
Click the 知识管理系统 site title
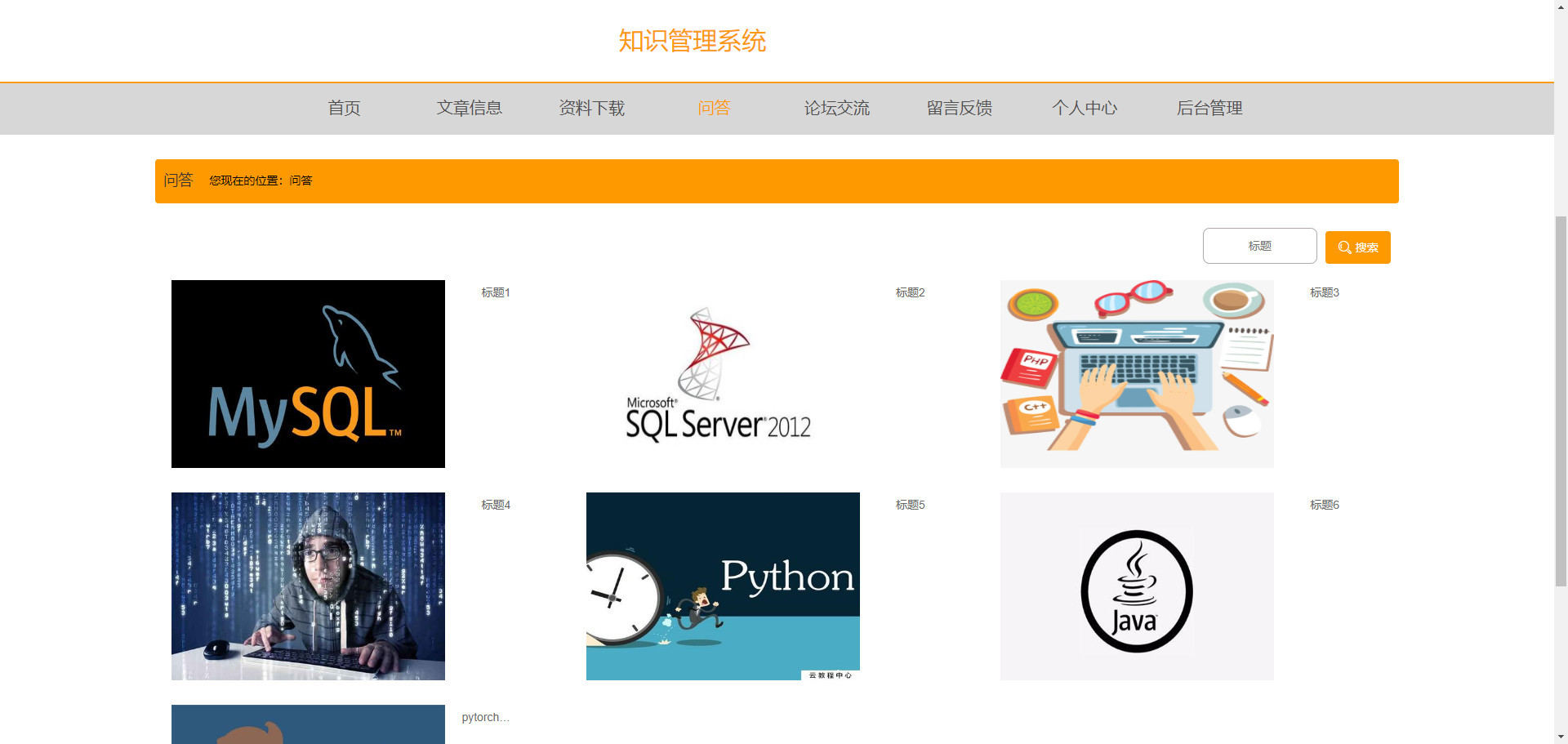[x=692, y=41]
